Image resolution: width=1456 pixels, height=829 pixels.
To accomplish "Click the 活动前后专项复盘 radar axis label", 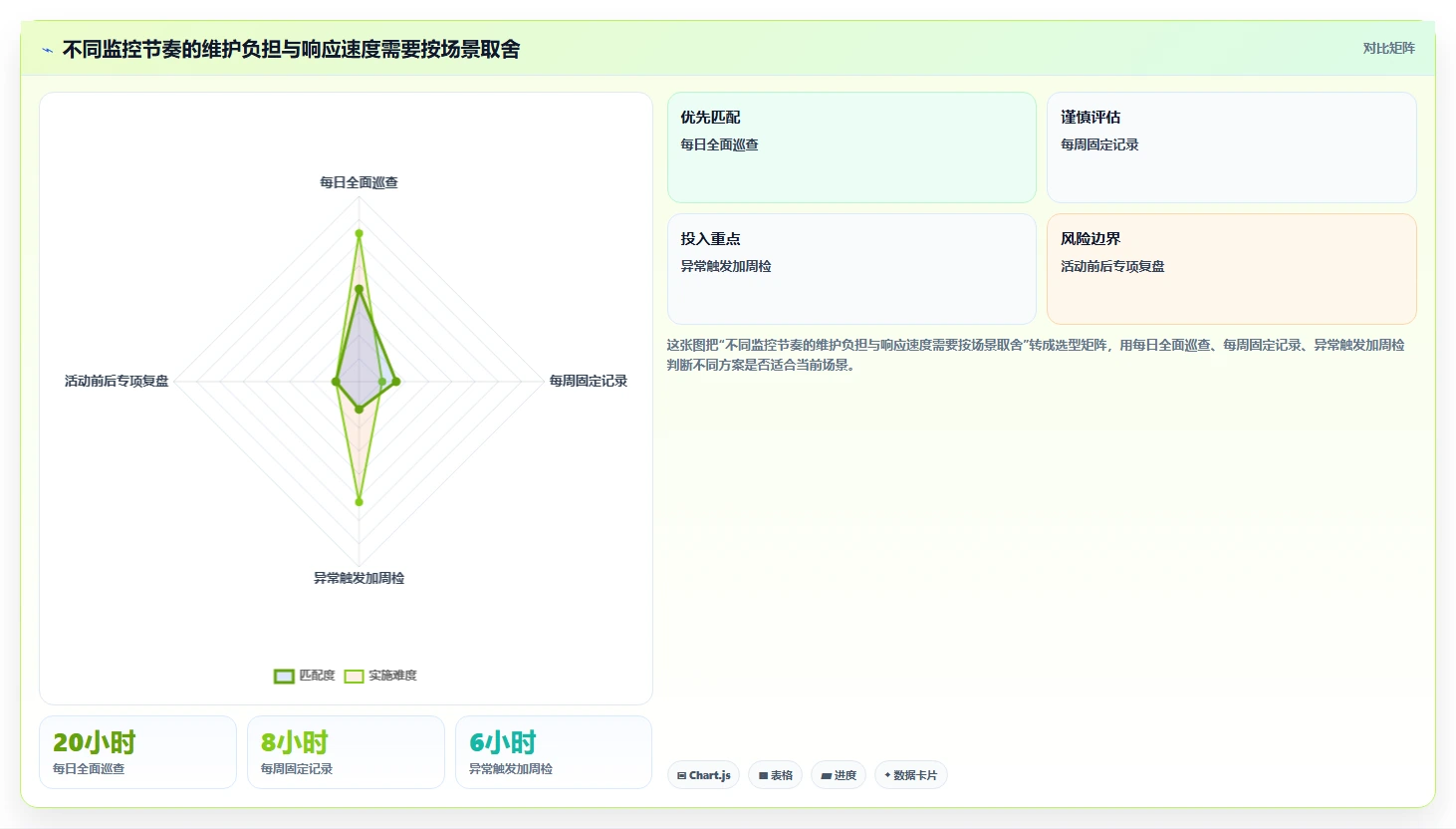I will pyautogui.click(x=117, y=381).
